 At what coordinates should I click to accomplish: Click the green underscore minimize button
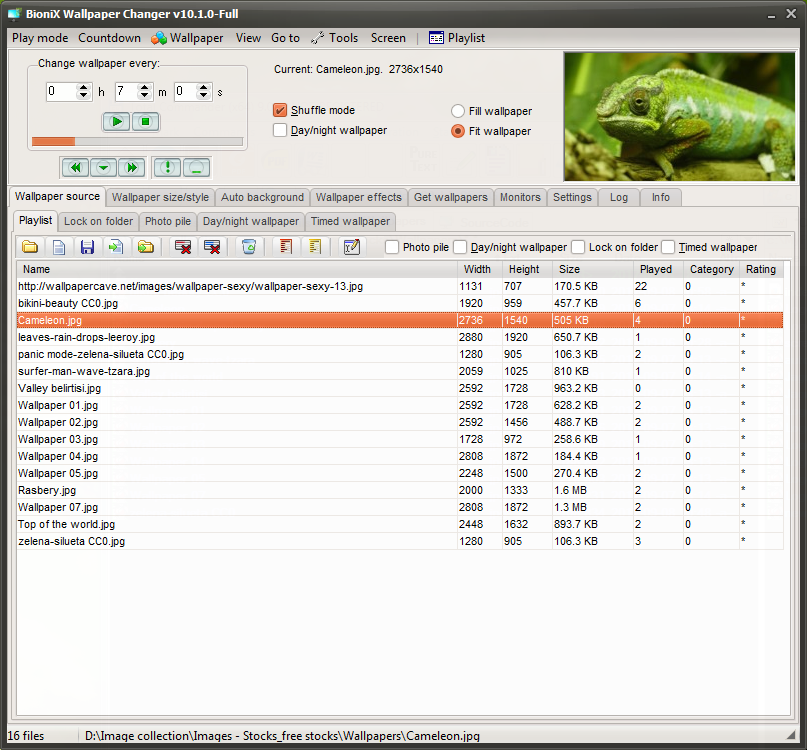196,168
